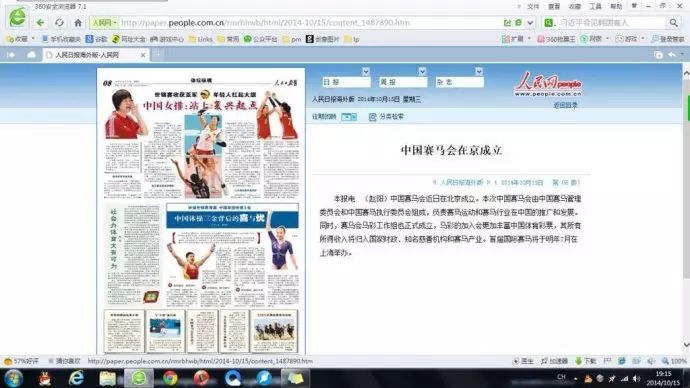Image resolution: width=690 pixels, height=388 pixels.
Task: Open the 工具 menu
Action: pos(595,6)
